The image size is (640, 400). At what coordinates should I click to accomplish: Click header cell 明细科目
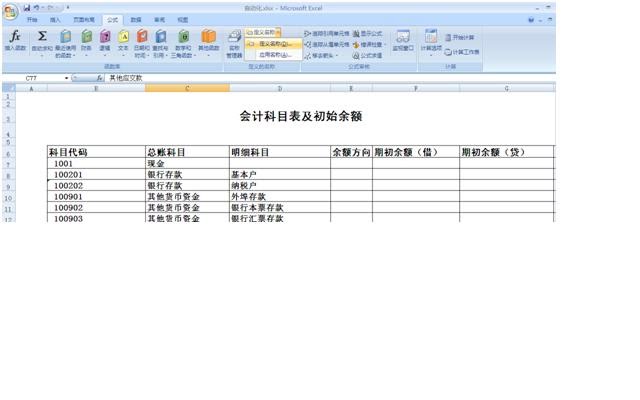coord(280,152)
